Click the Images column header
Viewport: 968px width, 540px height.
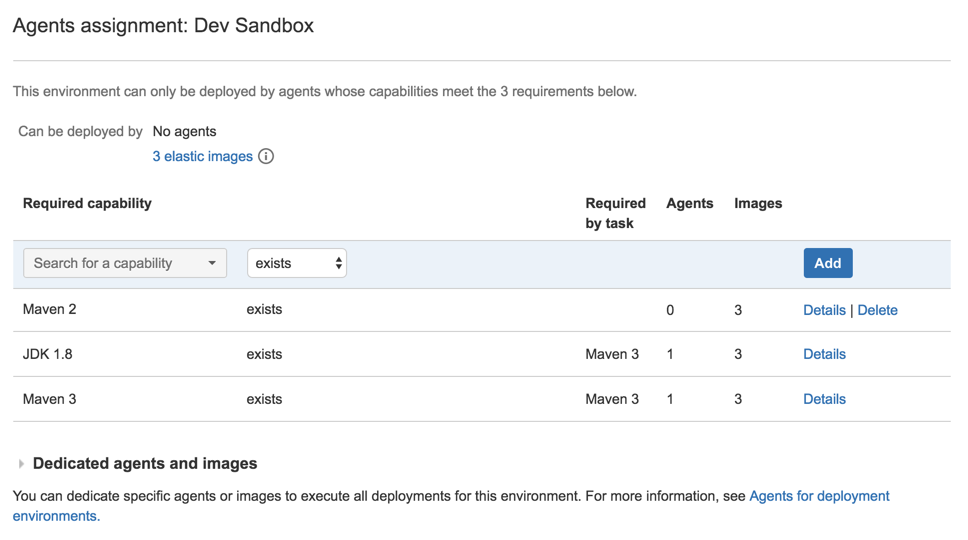click(x=758, y=204)
